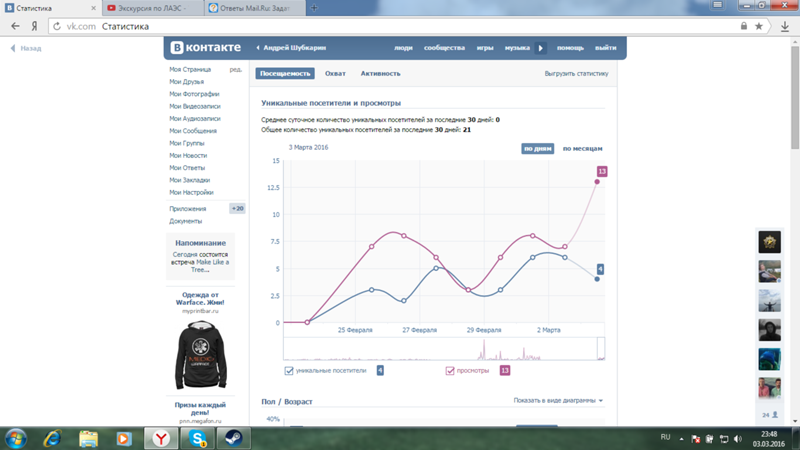Screen dimensions: 800x450
Task: Open музыка in header menu
Action: (517, 48)
